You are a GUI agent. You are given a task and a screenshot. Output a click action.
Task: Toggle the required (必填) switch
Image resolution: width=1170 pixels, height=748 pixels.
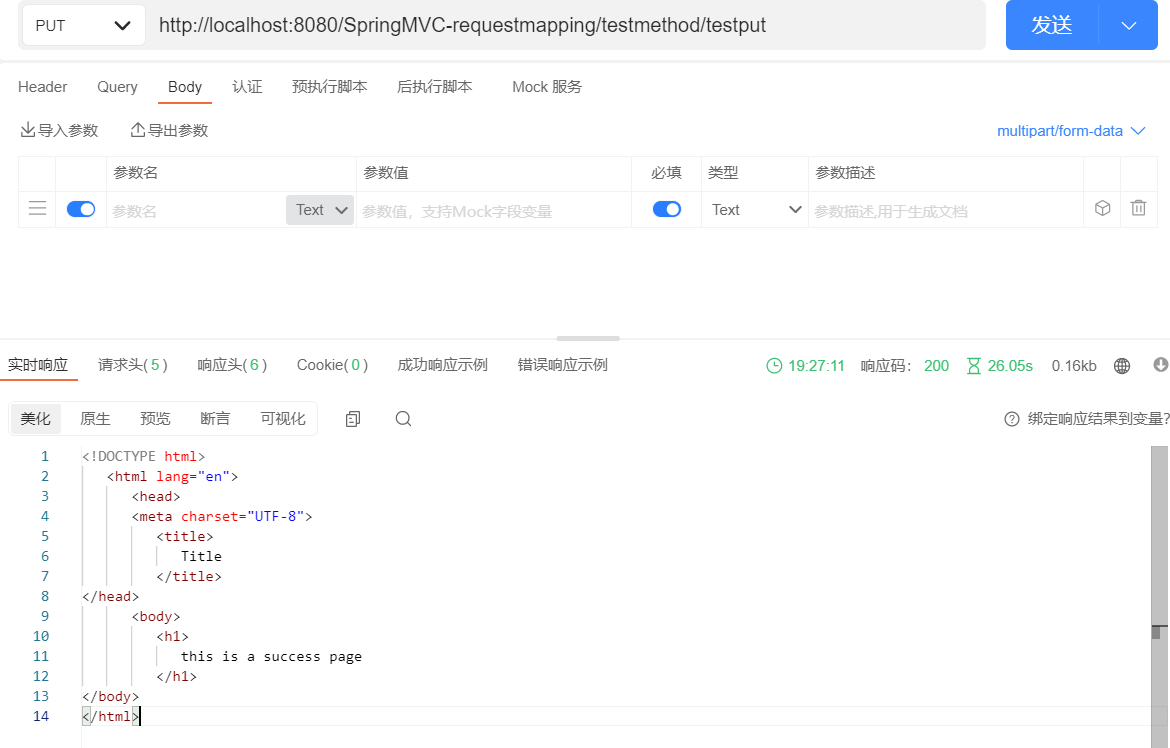pyautogui.click(x=666, y=209)
